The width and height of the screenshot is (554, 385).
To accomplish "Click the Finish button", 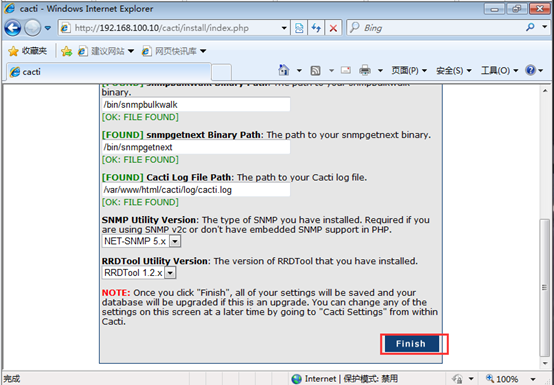I will pos(412,344).
